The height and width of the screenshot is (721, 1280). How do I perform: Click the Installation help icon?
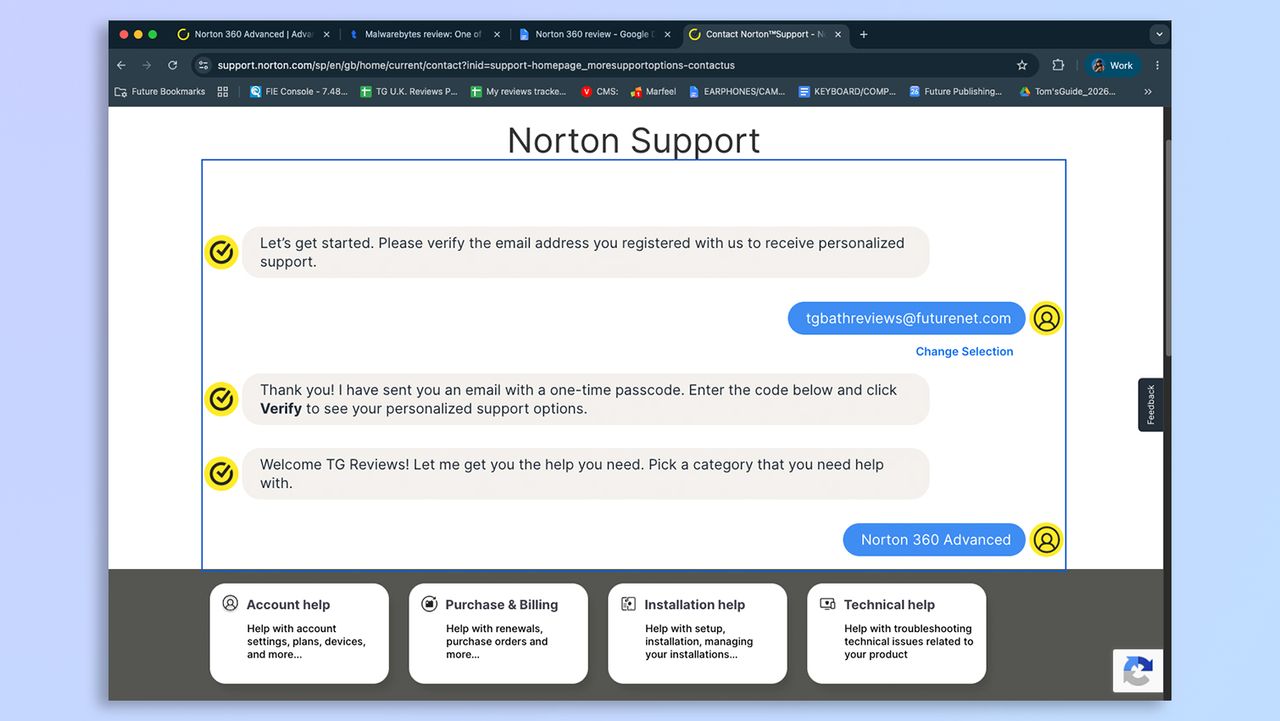click(628, 604)
